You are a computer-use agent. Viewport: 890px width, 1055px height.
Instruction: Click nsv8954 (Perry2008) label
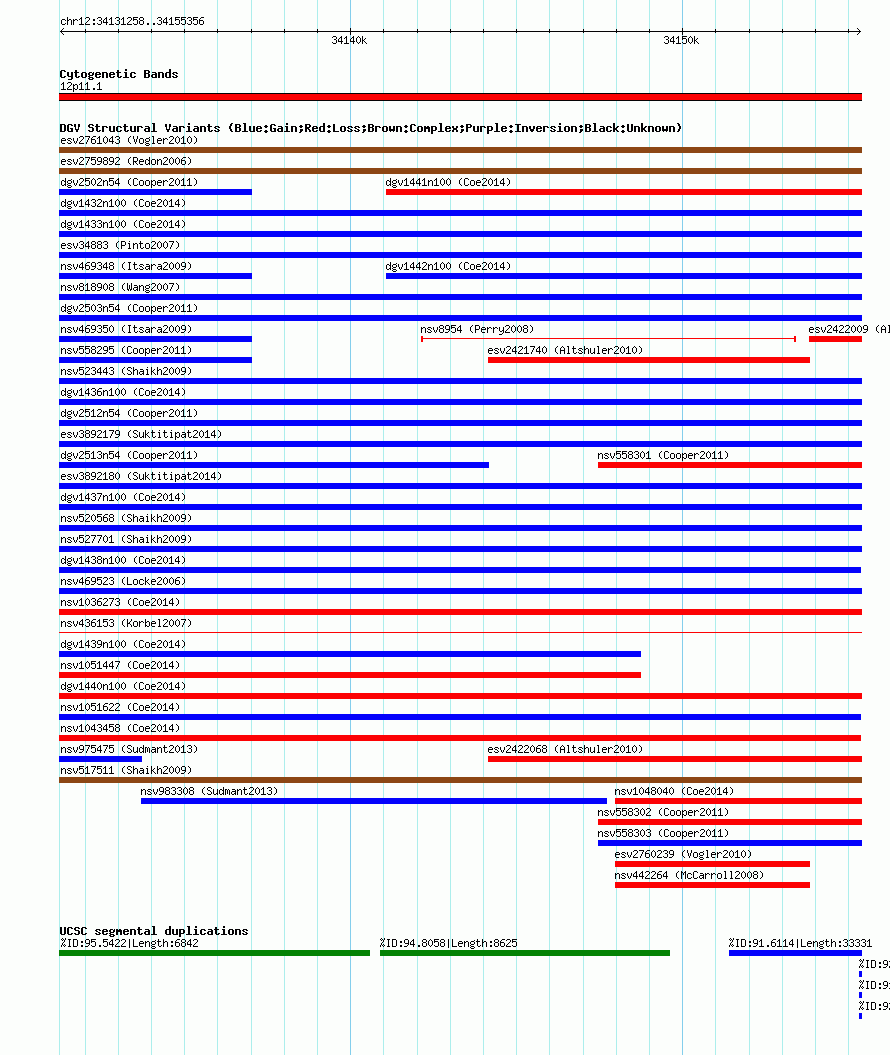click(477, 329)
